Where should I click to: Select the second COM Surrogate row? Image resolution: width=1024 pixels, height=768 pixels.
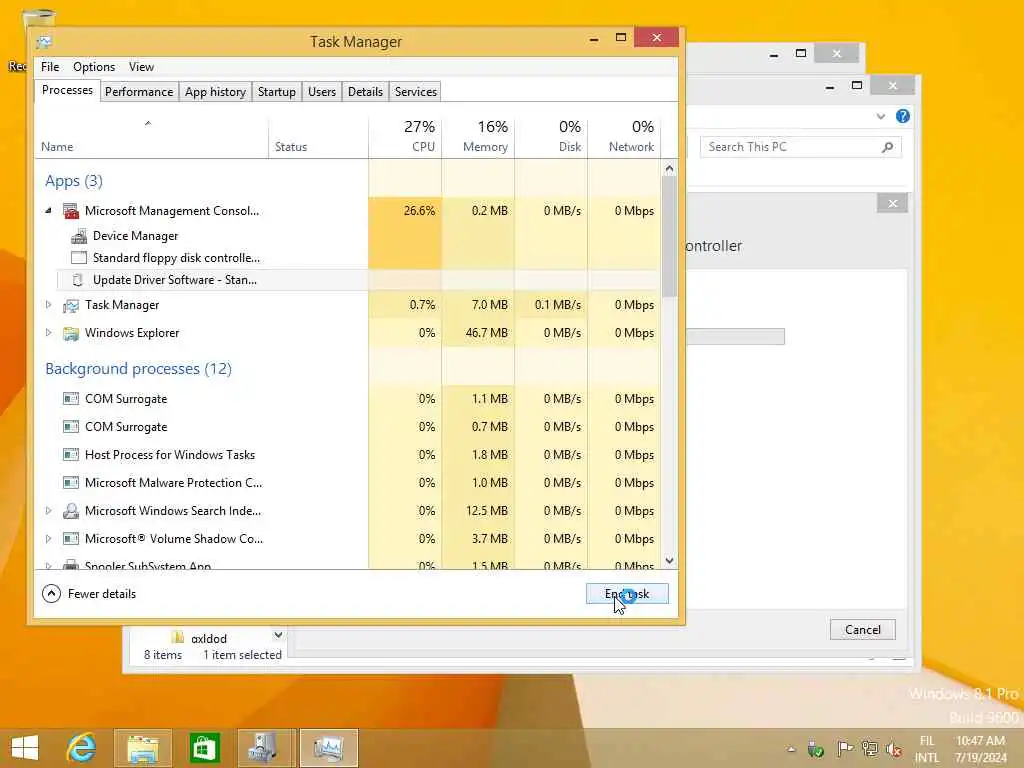pos(347,427)
